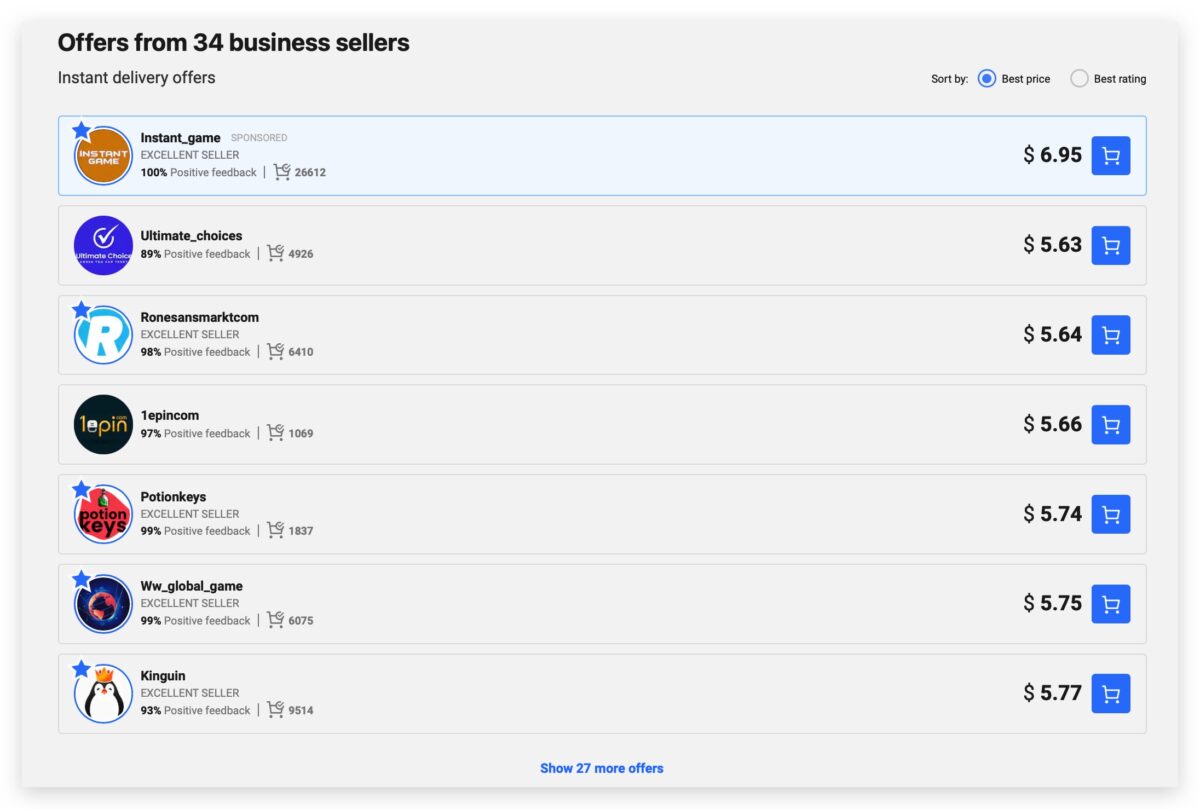Viewport: 1200px width, 809px height.
Task: Open Kinguin penguin seller logo
Action: (103, 694)
